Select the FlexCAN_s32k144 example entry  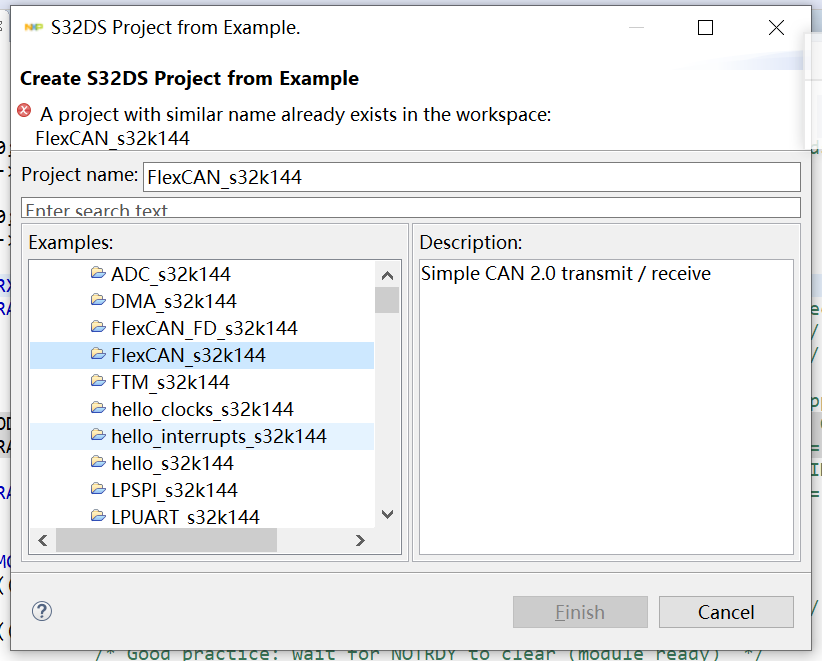coord(188,355)
